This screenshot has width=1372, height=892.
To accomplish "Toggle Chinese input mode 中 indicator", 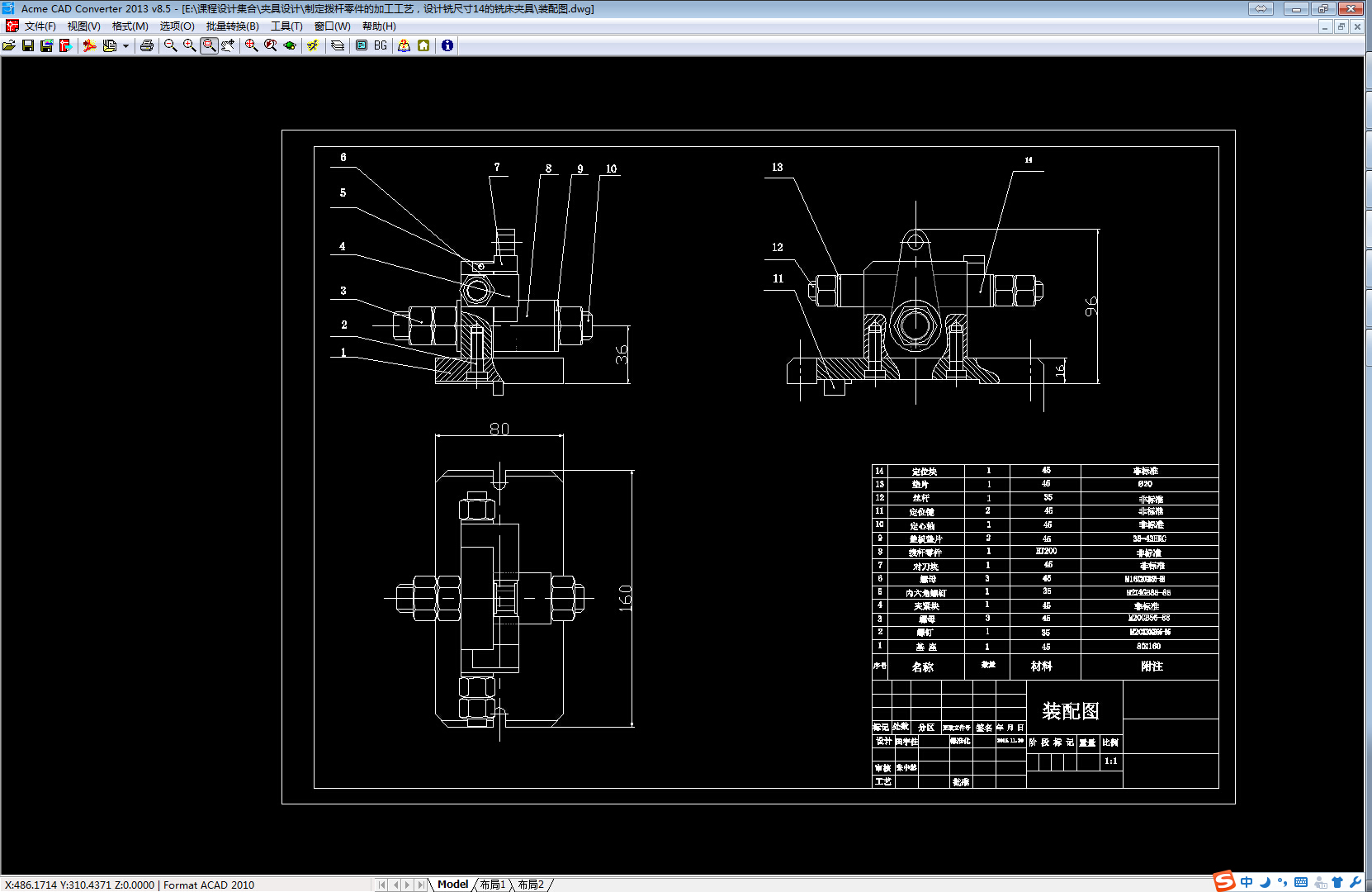I will point(1247,882).
